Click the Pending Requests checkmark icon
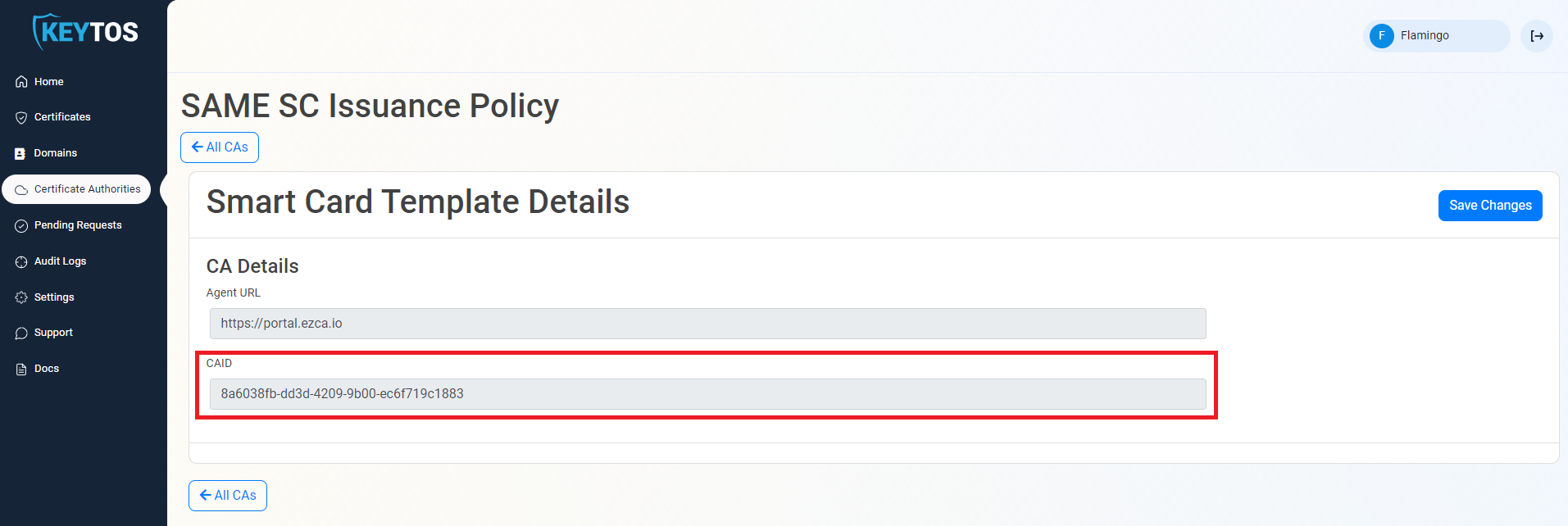This screenshot has height=526, width=1568. click(x=21, y=225)
